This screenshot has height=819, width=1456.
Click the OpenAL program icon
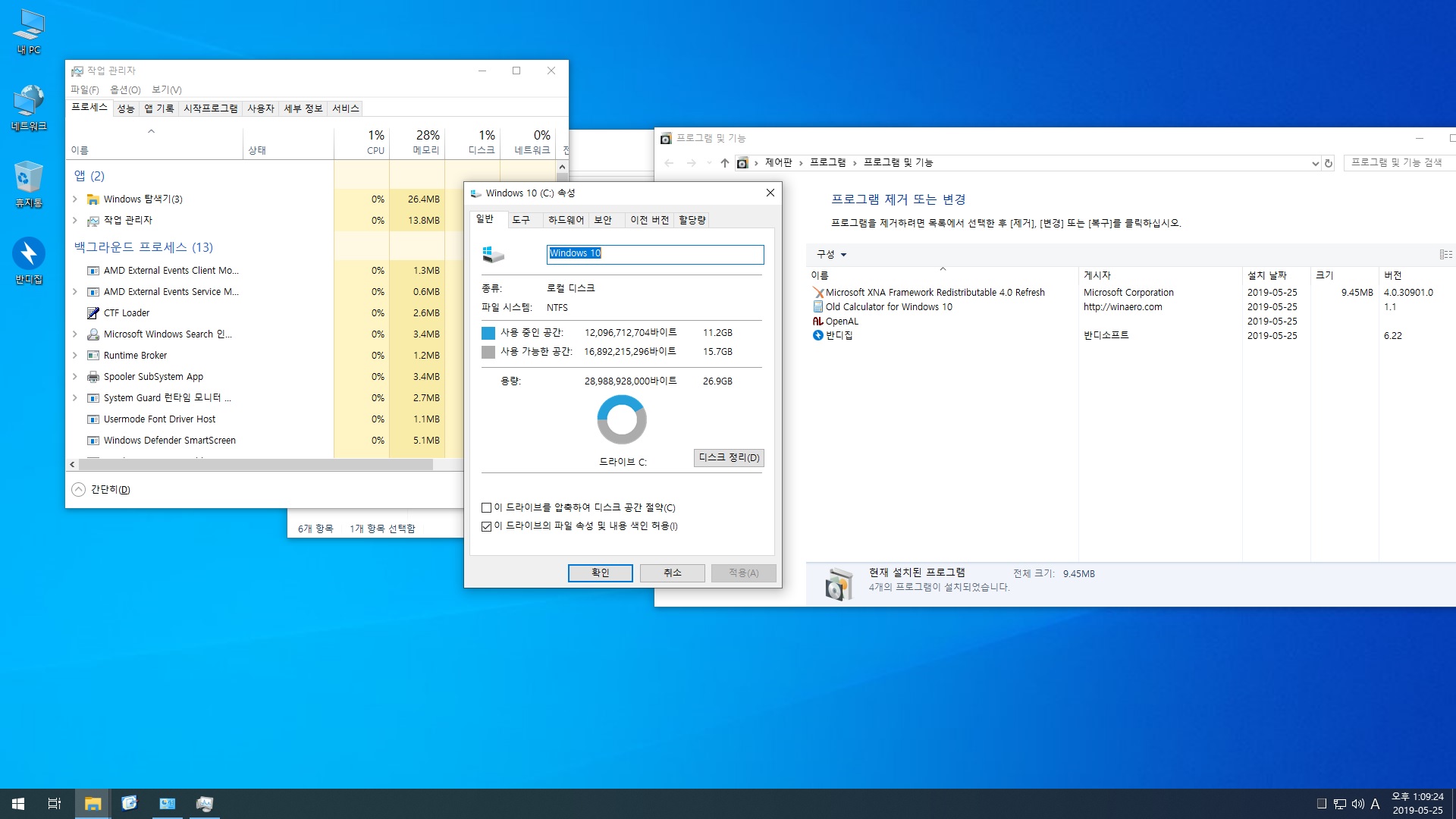(x=818, y=322)
